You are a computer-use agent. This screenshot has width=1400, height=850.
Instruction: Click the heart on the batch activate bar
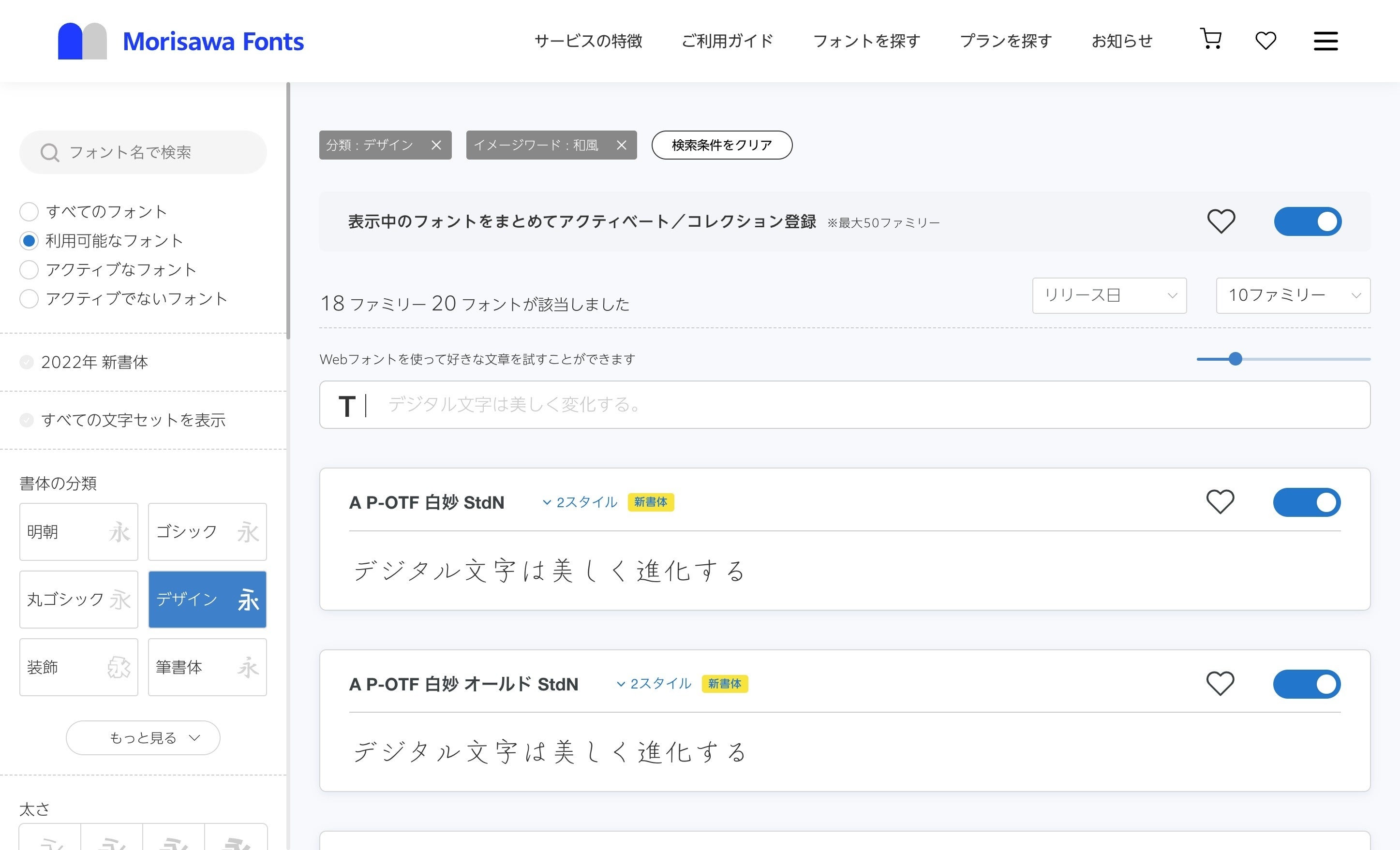click(x=1221, y=221)
